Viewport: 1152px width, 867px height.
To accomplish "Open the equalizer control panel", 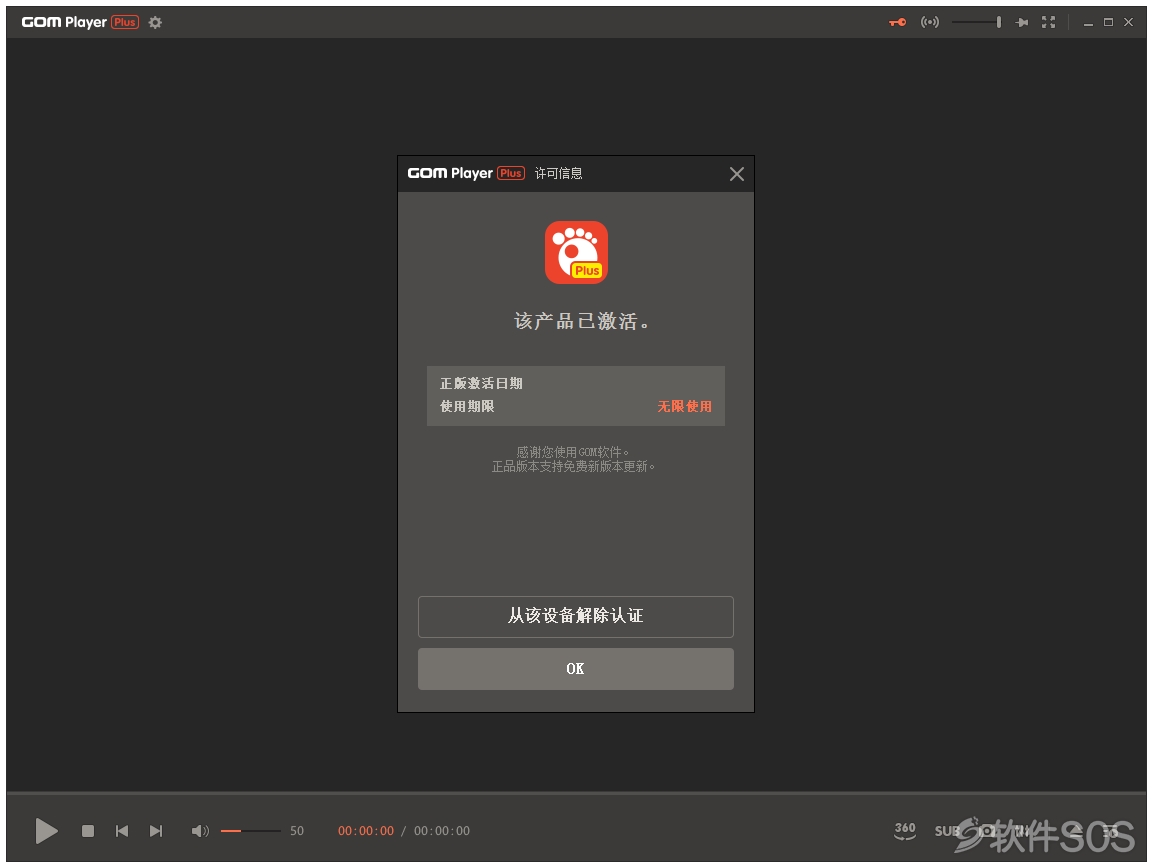I will click(1023, 831).
